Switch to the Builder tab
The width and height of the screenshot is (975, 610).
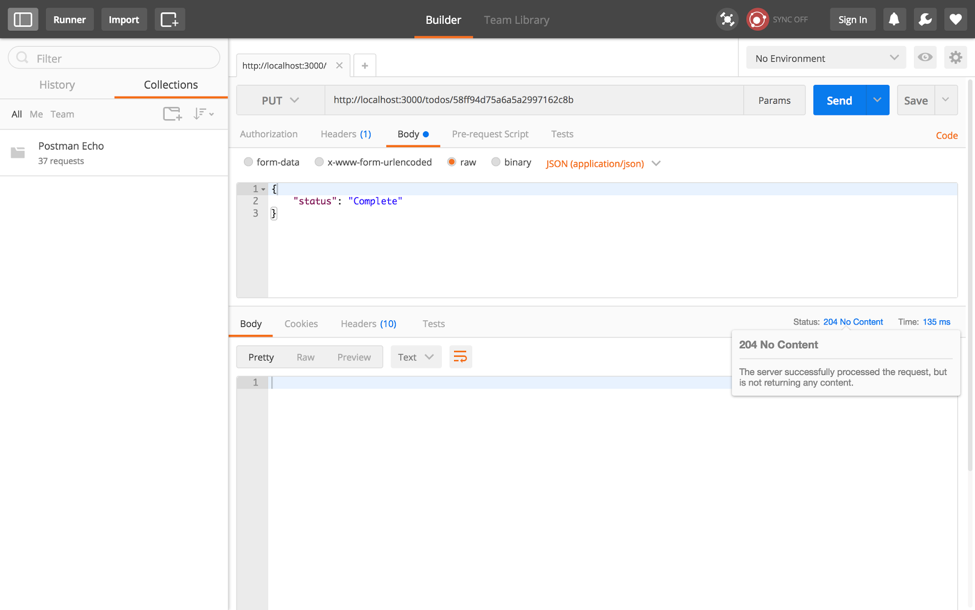[443, 20]
